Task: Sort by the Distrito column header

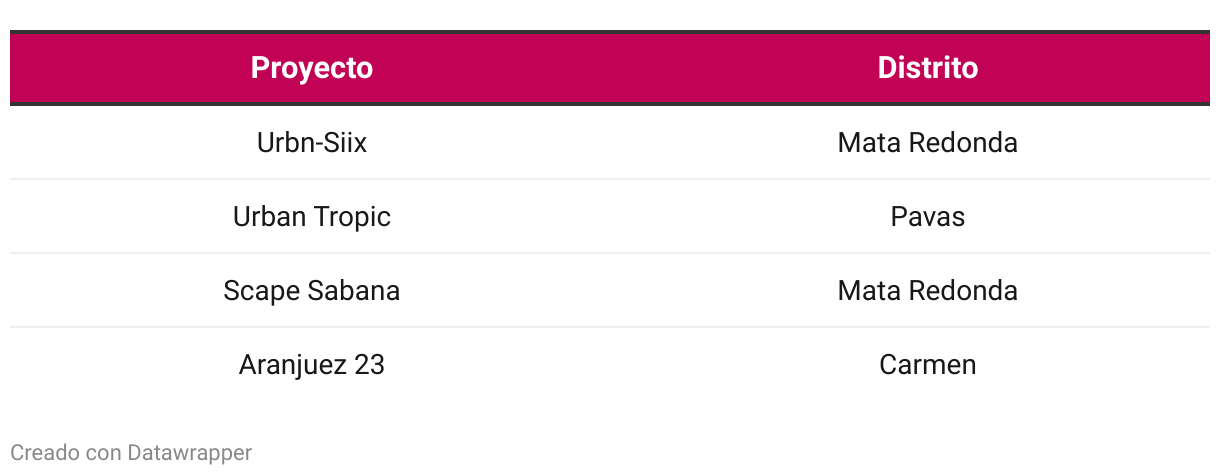Action: (x=927, y=68)
